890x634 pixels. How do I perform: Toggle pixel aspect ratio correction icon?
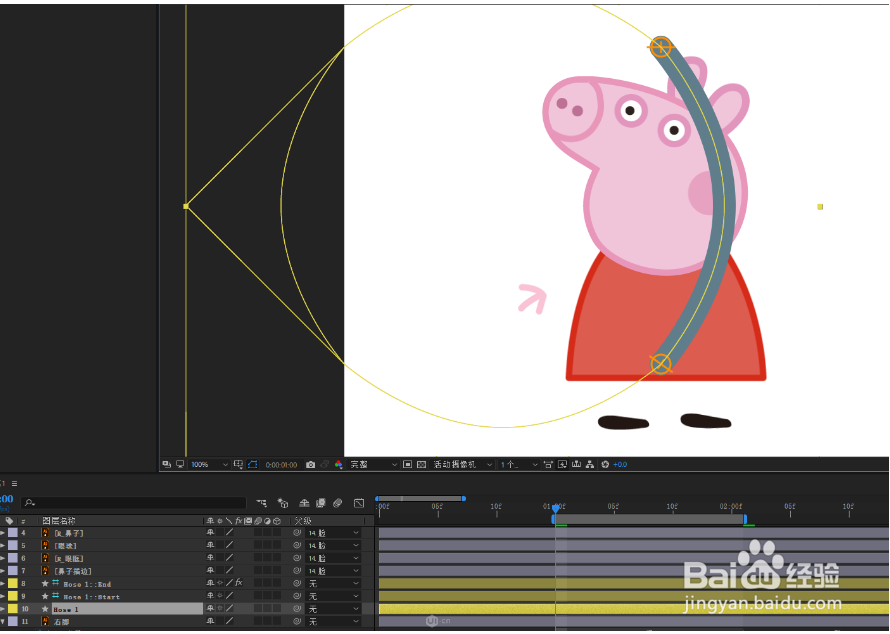click(548, 464)
